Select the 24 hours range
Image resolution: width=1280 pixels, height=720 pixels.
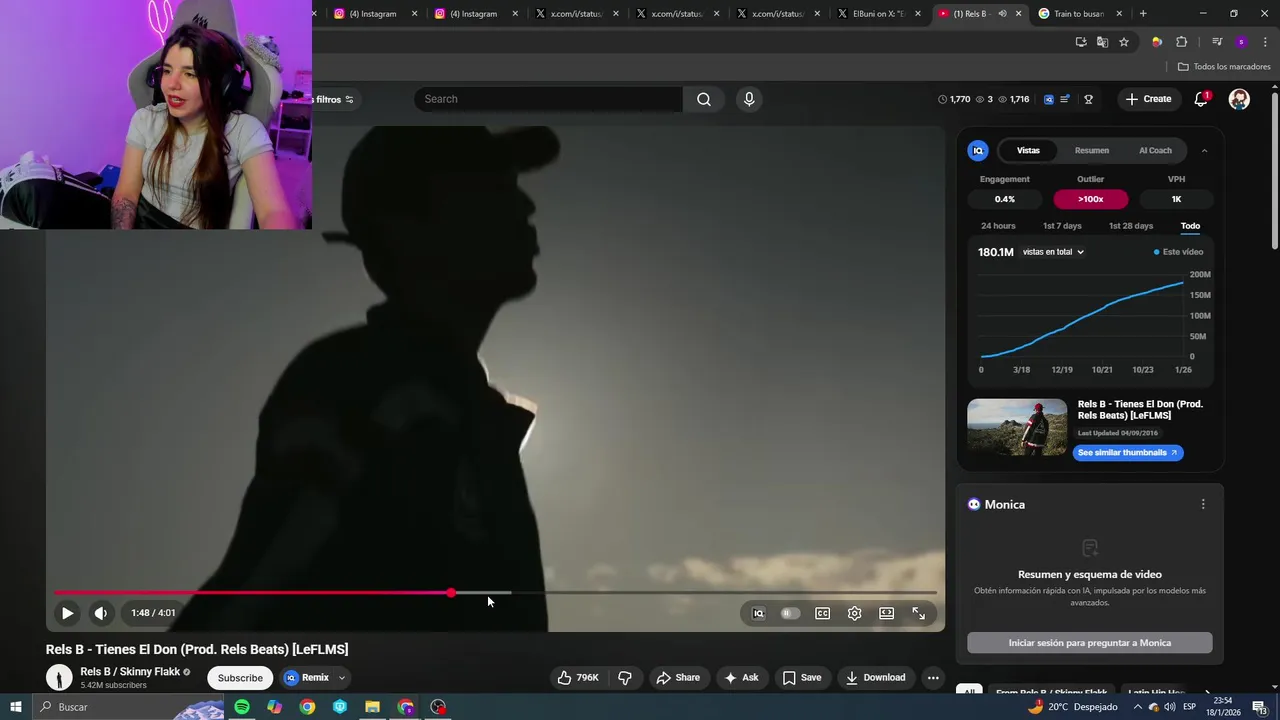tap(998, 226)
